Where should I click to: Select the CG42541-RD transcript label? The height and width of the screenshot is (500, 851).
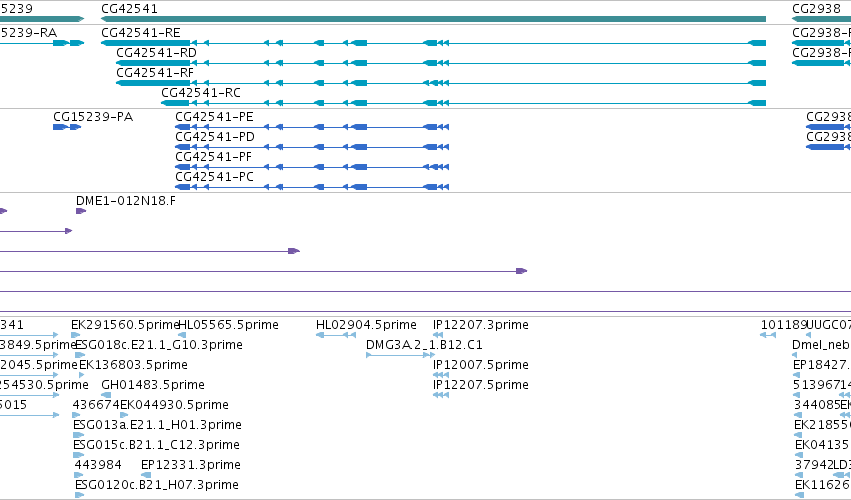coord(156,53)
